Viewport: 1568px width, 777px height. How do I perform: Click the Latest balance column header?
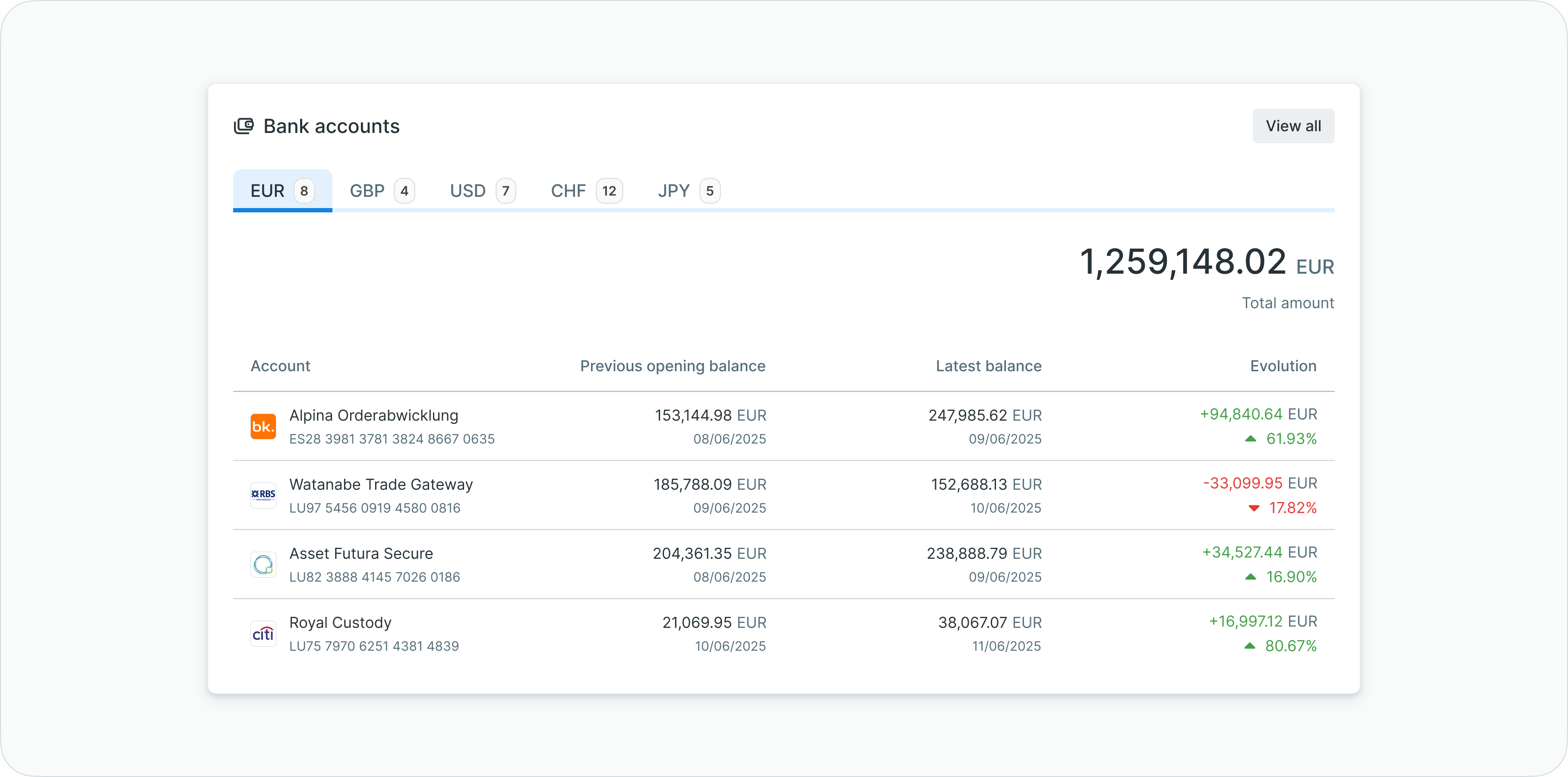coord(989,366)
